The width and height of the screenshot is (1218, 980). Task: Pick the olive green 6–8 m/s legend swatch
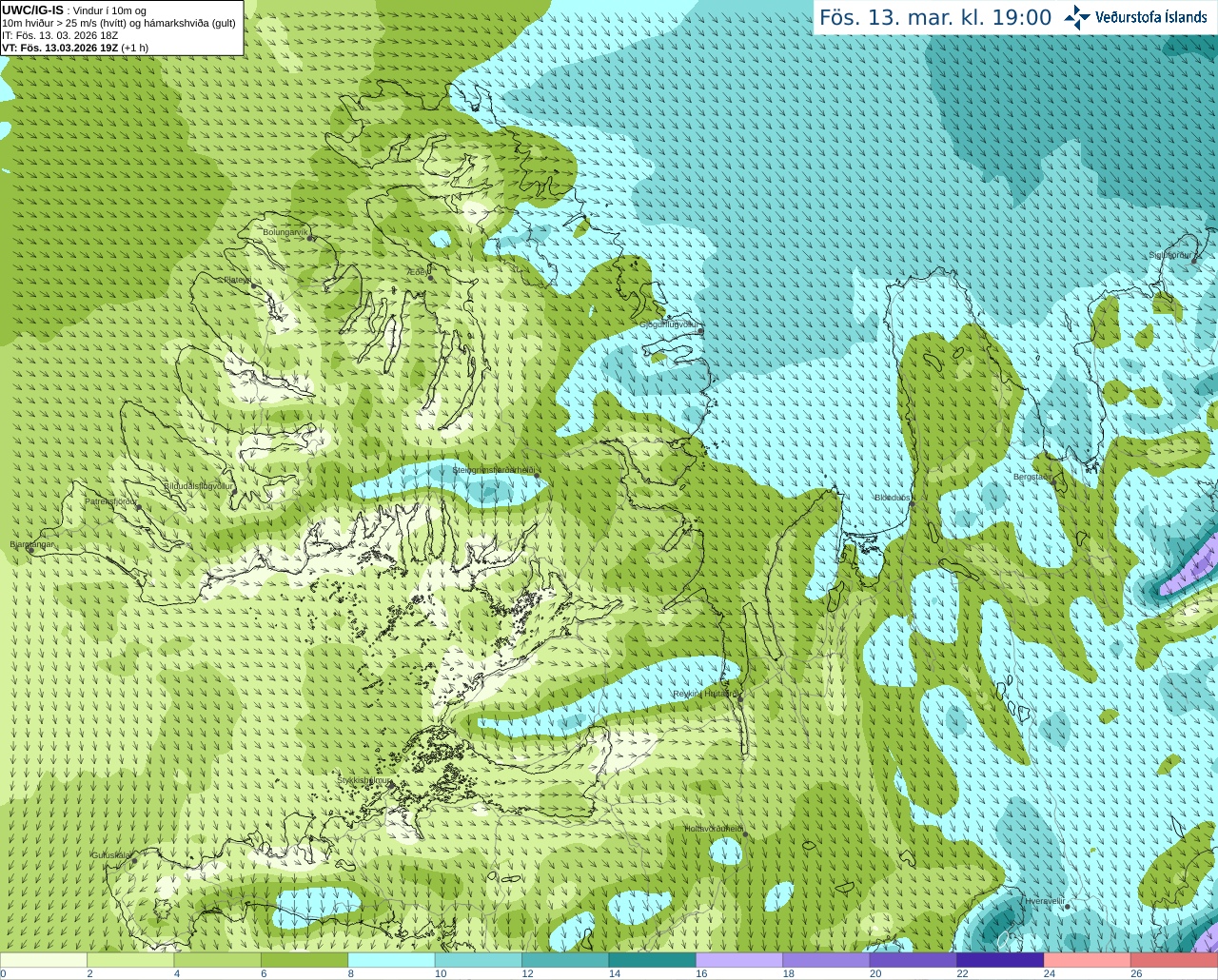point(304,960)
